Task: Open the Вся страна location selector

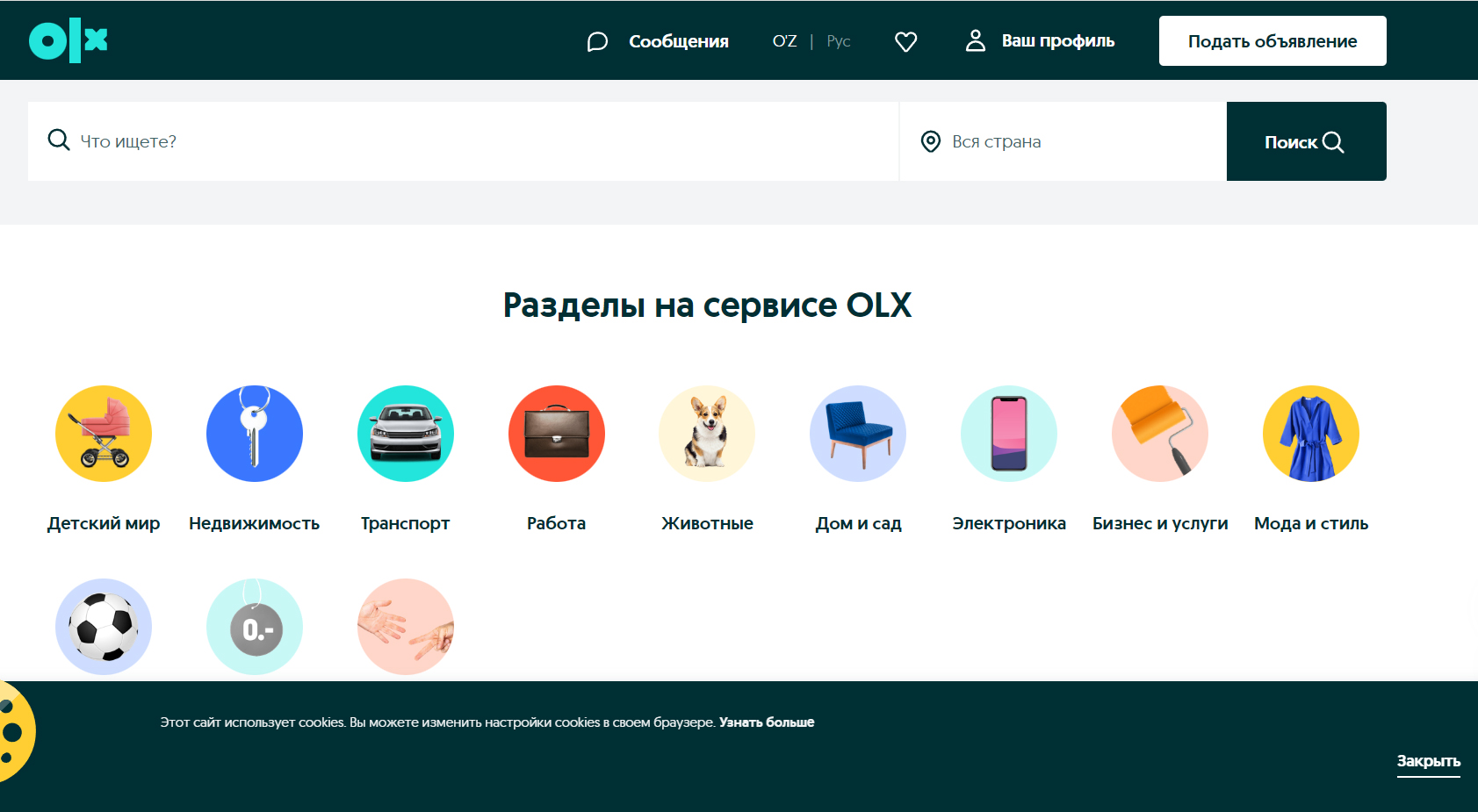Action: (x=1063, y=141)
